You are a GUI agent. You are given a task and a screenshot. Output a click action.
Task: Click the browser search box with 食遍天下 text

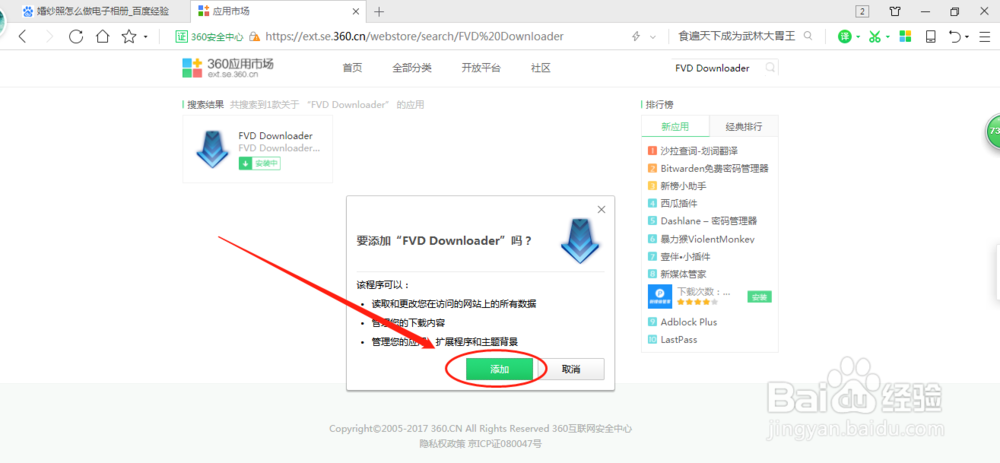[x=737, y=36]
